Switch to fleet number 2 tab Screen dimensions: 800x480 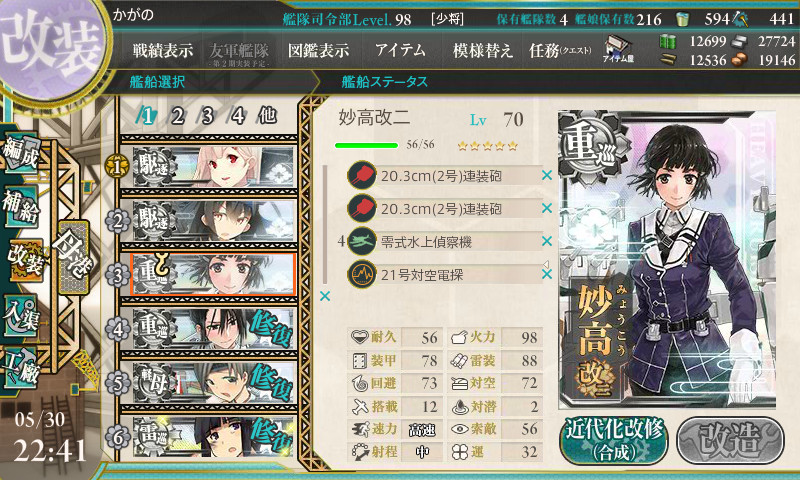(x=177, y=116)
